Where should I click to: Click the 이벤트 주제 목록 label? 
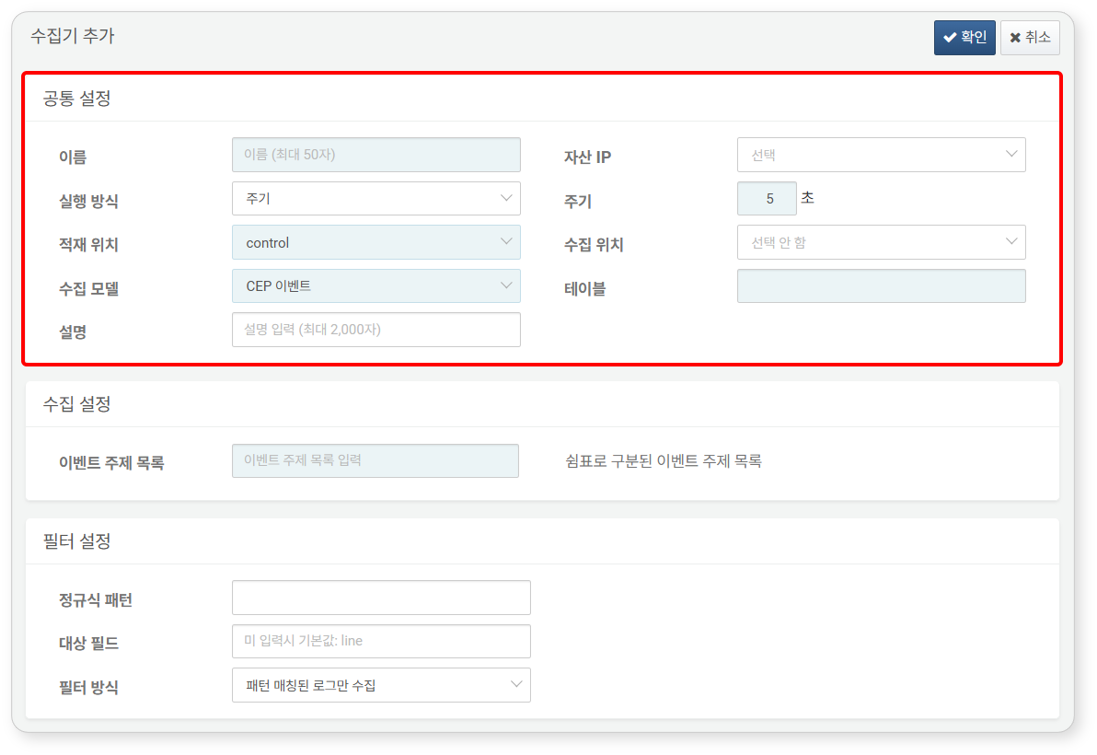(x=111, y=463)
